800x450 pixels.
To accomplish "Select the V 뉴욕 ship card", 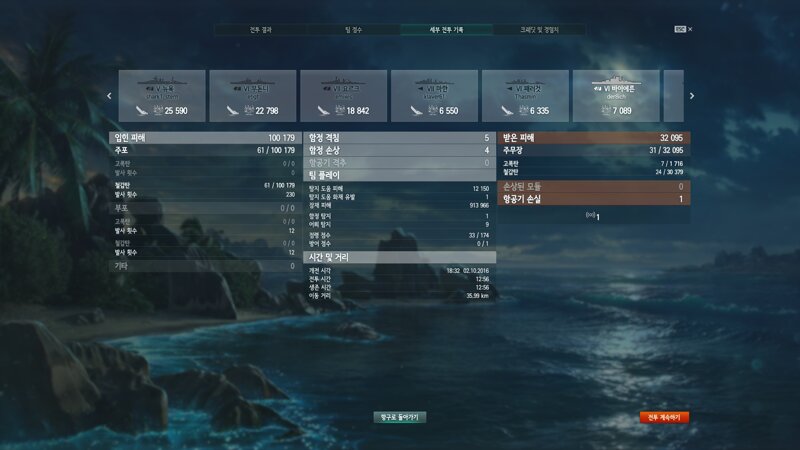I will pyautogui.click(x=162, y=96).
